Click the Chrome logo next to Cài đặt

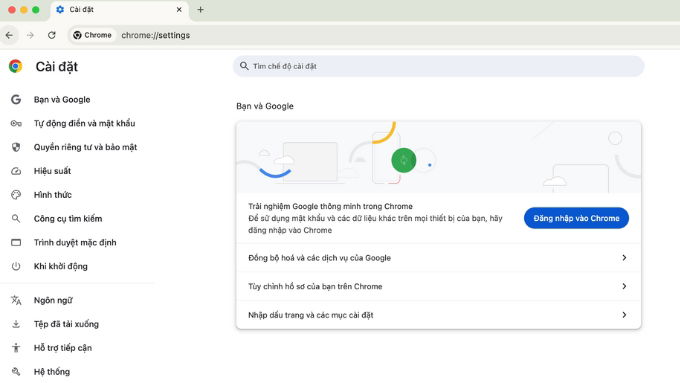[16, 66]
